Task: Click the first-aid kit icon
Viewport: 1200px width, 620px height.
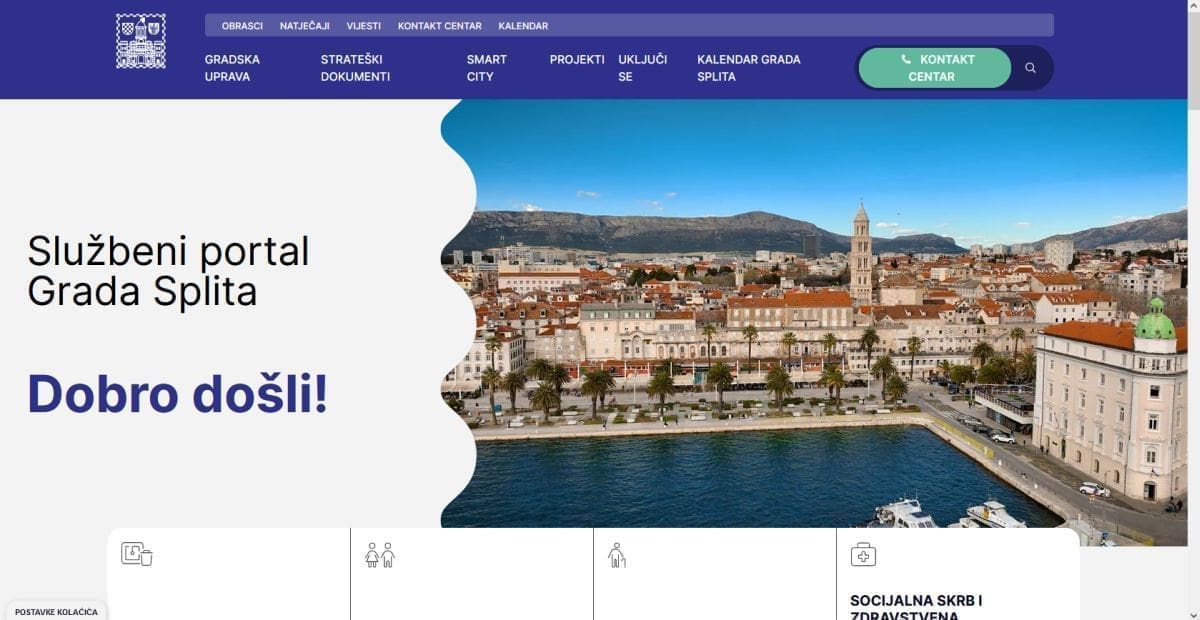Action: coord(862,555)
